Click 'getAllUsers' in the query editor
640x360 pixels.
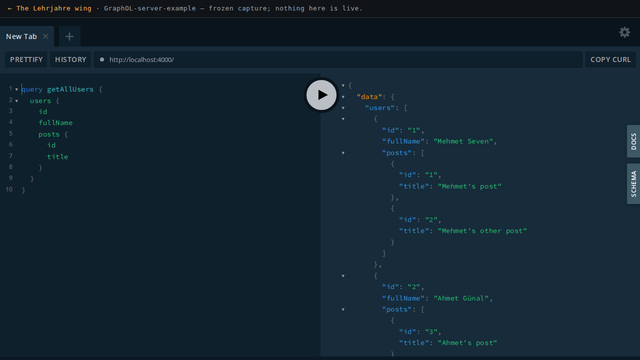click(x=70, y=89)
